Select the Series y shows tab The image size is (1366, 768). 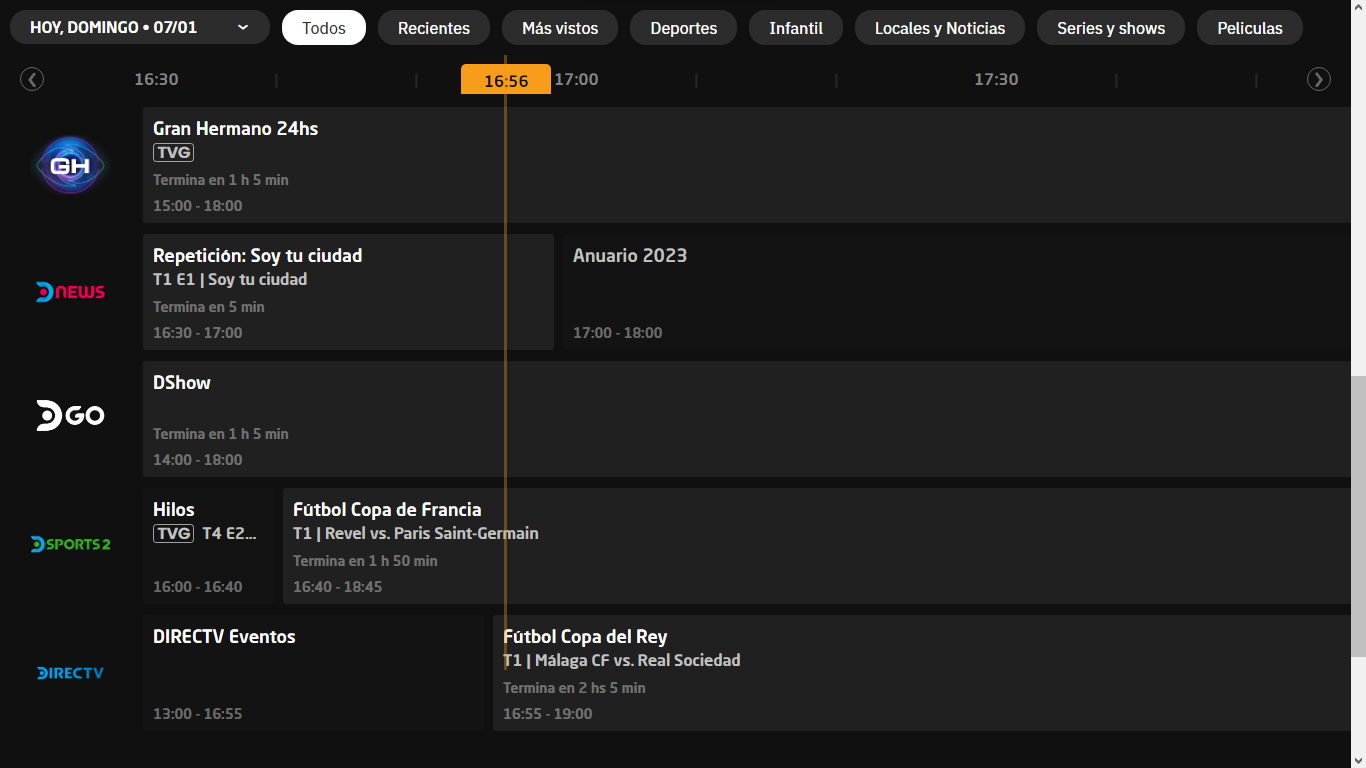(1111, 28)
